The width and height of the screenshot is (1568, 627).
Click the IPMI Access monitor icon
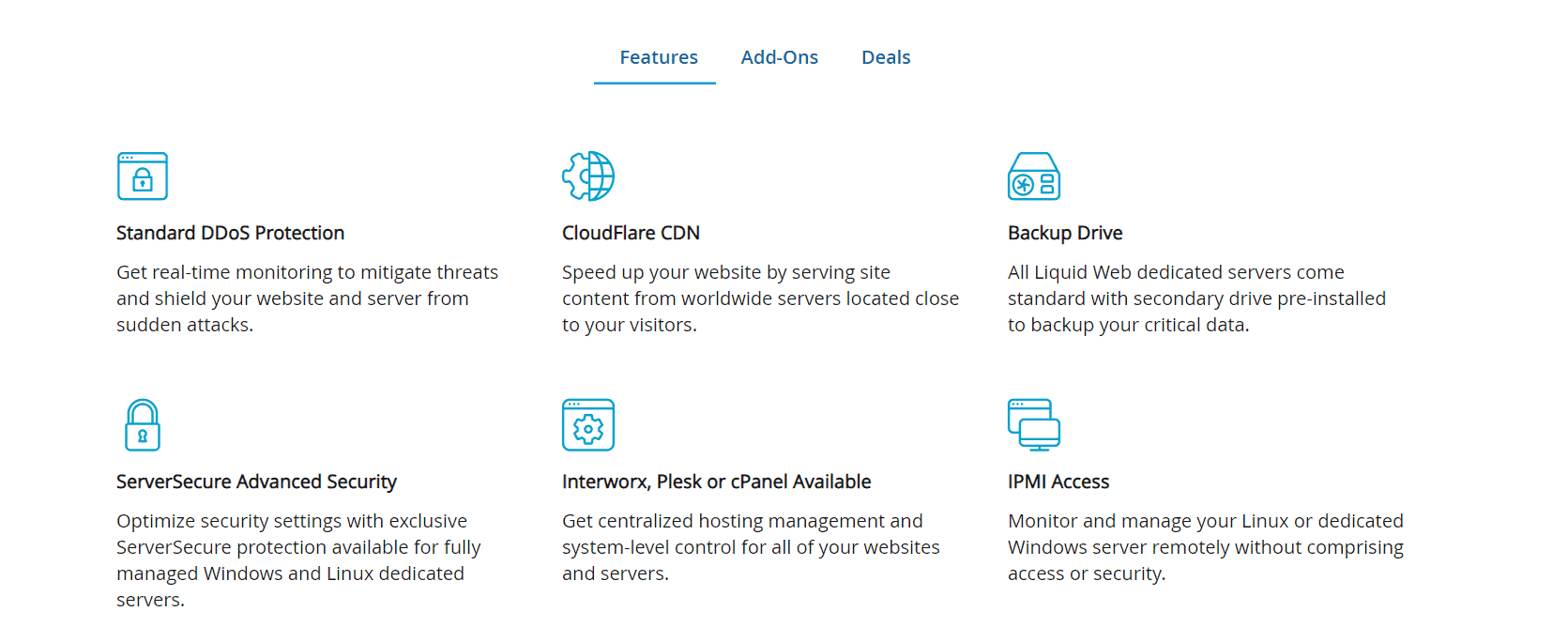click(x=1034, y=425)
